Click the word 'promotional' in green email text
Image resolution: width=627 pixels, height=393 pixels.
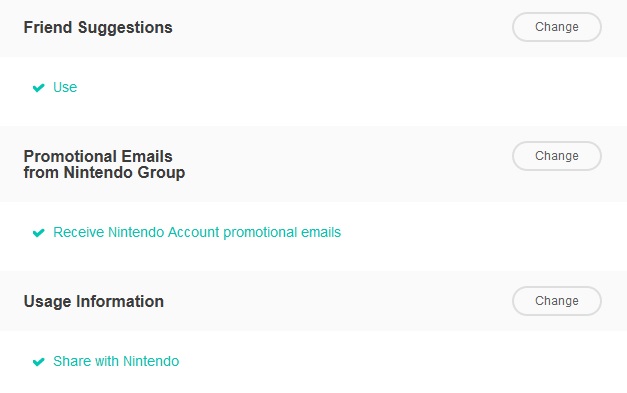pyautogui.click(x=260, y=233)
